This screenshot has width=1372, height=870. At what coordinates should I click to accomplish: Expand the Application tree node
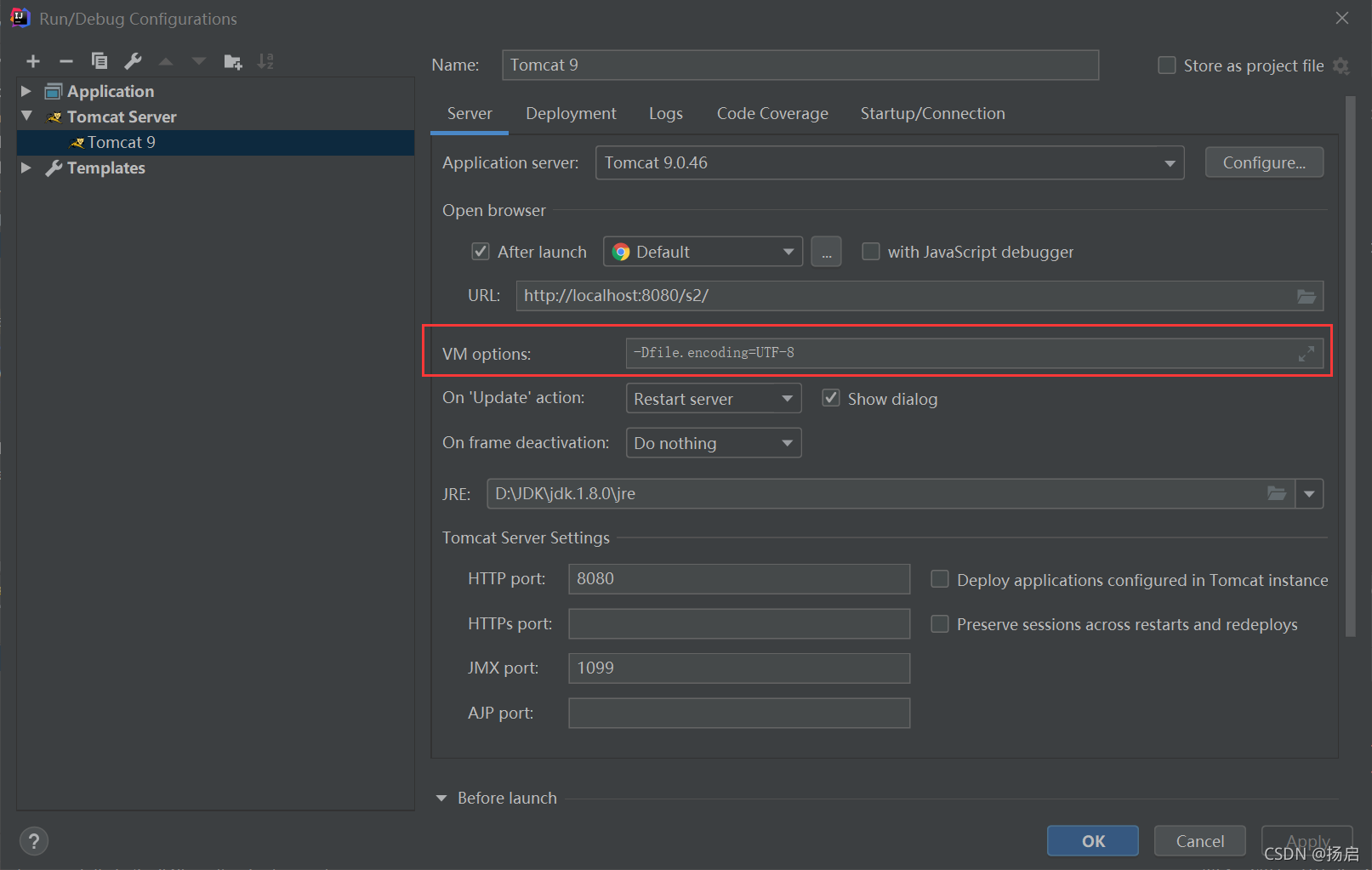coord(26,91)
